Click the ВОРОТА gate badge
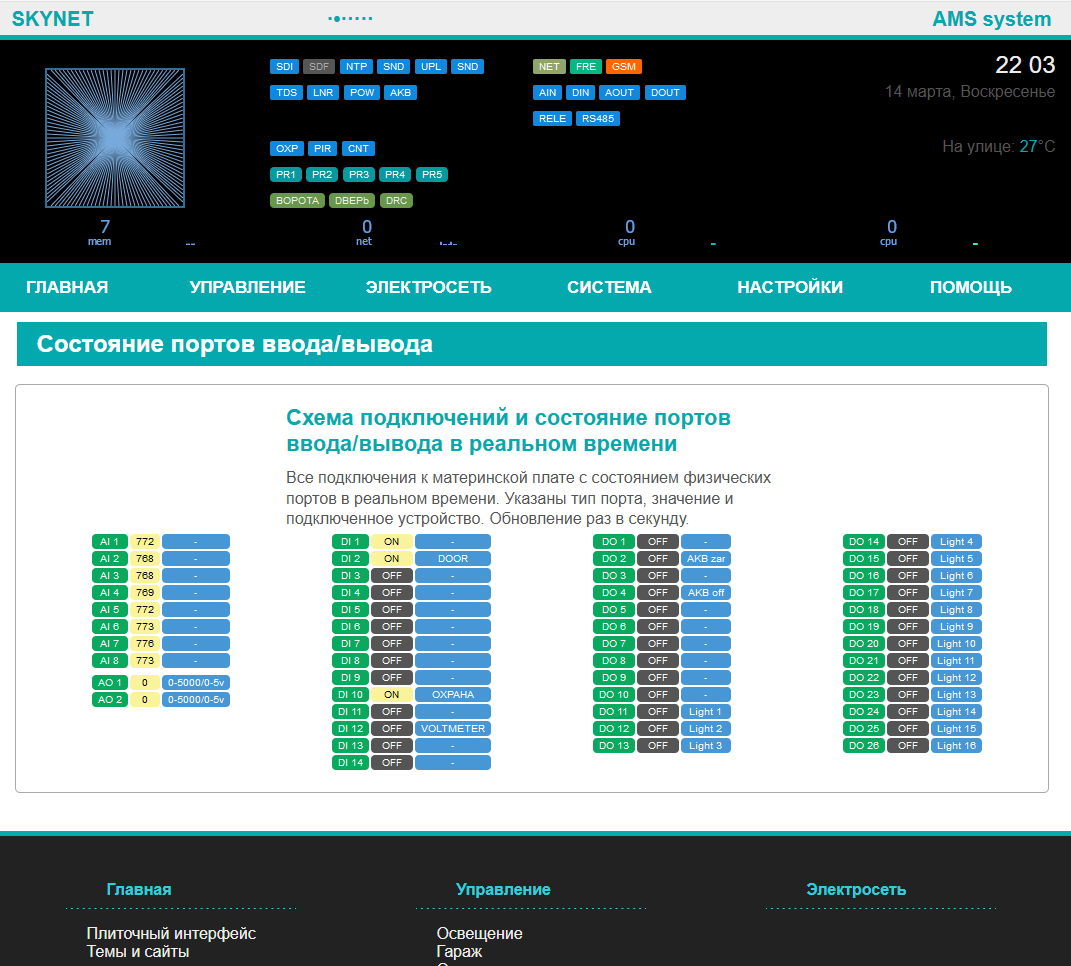The height and width of the screenshot is (966, 1071). coord(297,201)
